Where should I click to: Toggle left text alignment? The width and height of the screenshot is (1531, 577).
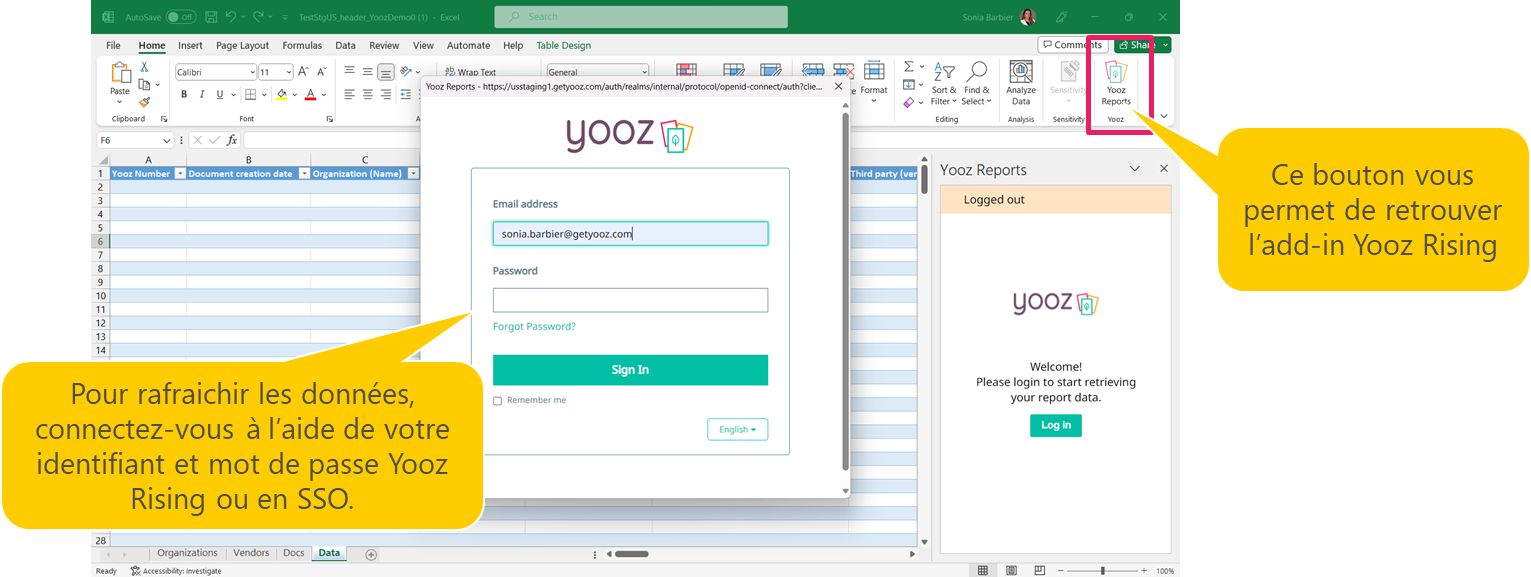(x=350, y=94)
